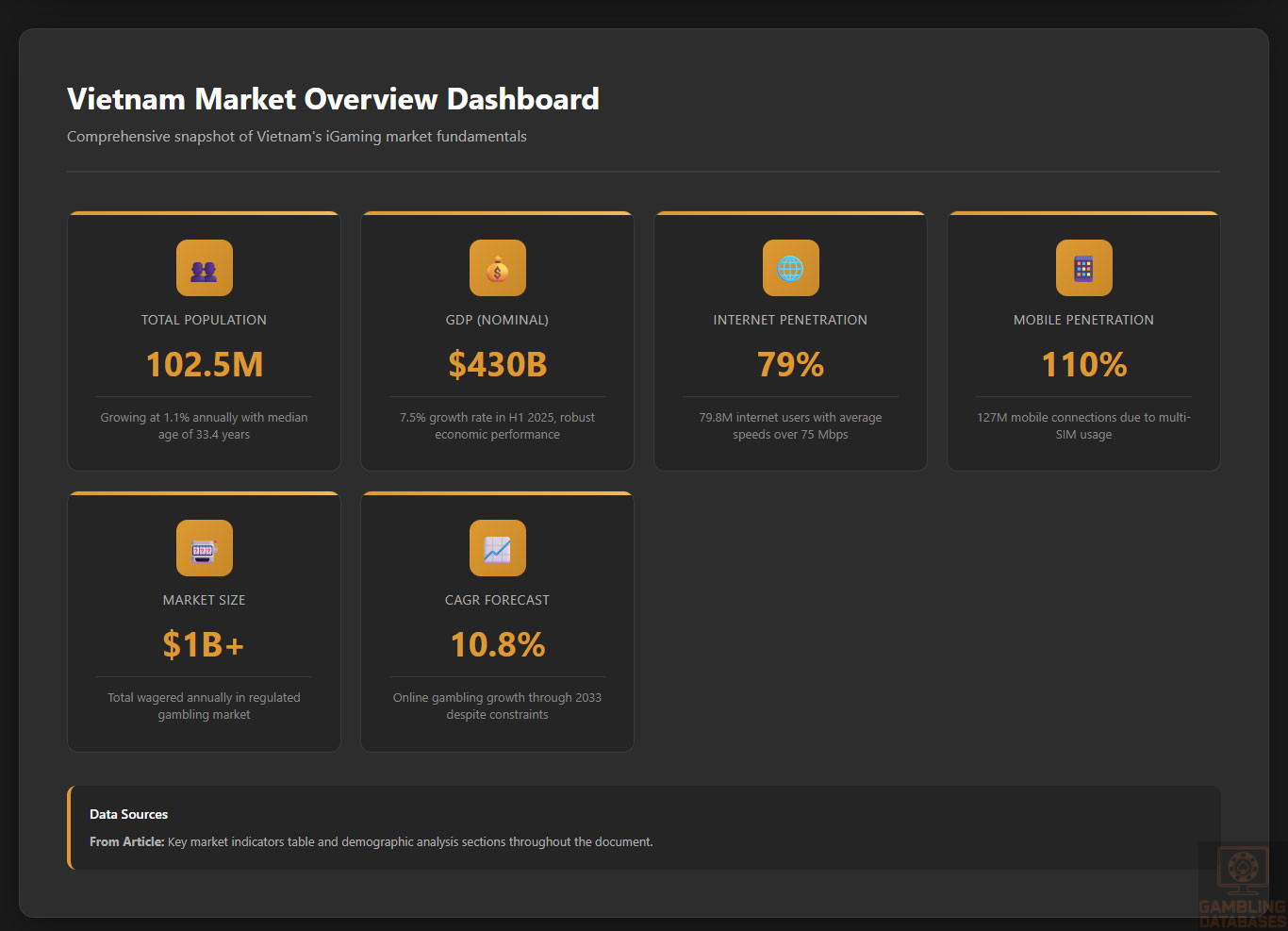Click the 79% internet penetration figure

click(790, 365)
